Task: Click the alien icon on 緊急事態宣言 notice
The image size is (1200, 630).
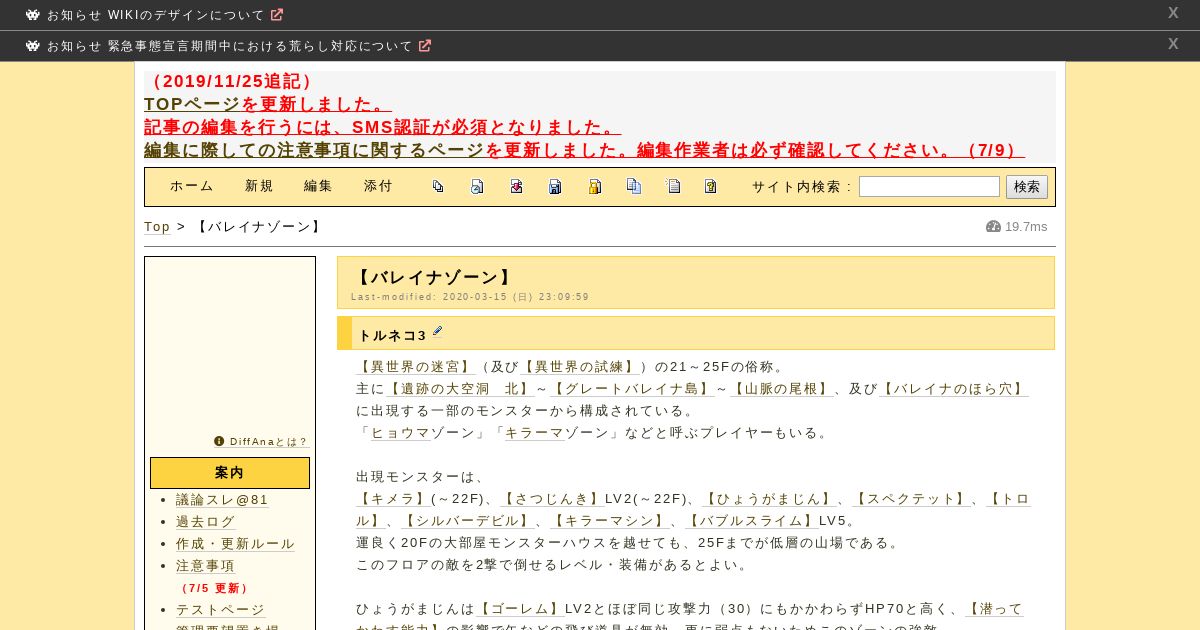Action: (x=33, y=46)
